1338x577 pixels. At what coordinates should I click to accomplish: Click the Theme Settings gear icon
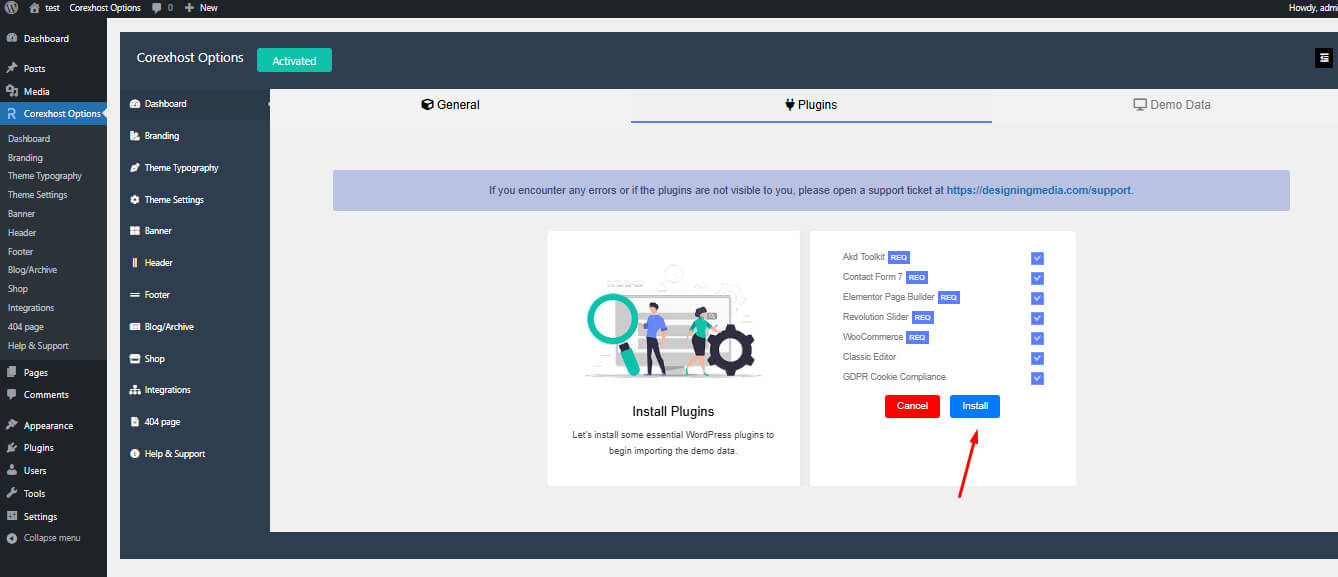[135, 200]
